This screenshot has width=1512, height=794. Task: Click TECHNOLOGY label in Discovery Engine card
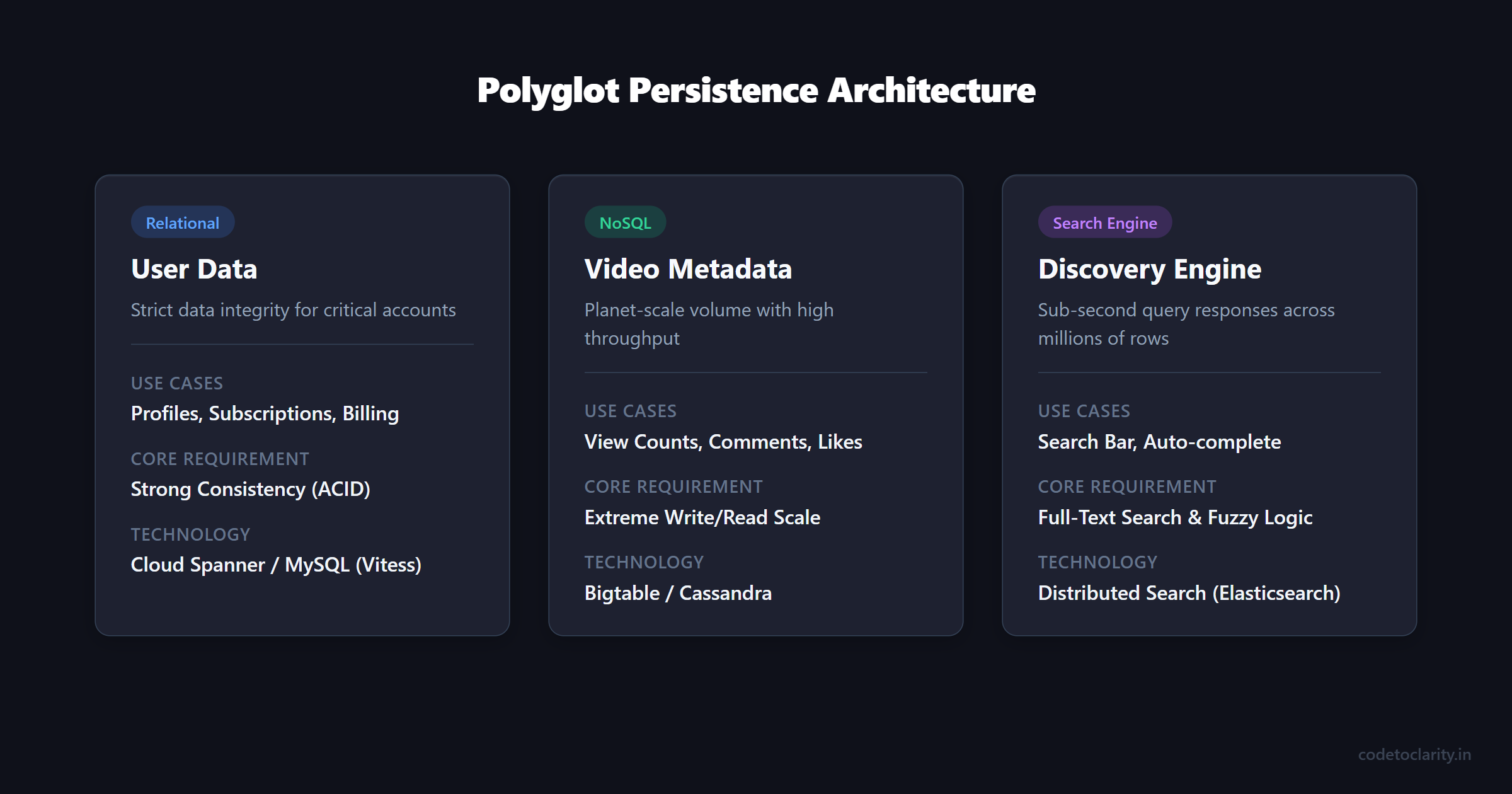(x=1097, y=562)
